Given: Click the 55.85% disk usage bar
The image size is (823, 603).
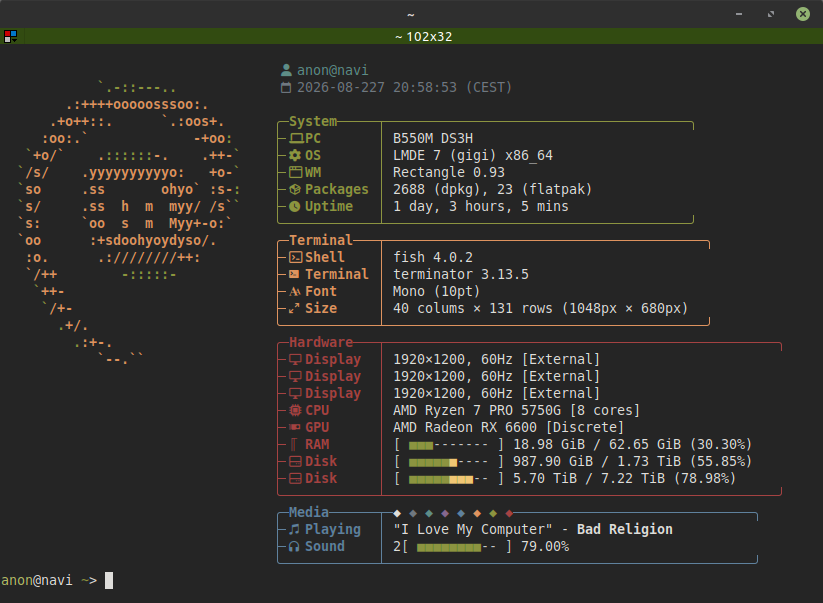Looking at the screenshot, I should click(449, 462).
